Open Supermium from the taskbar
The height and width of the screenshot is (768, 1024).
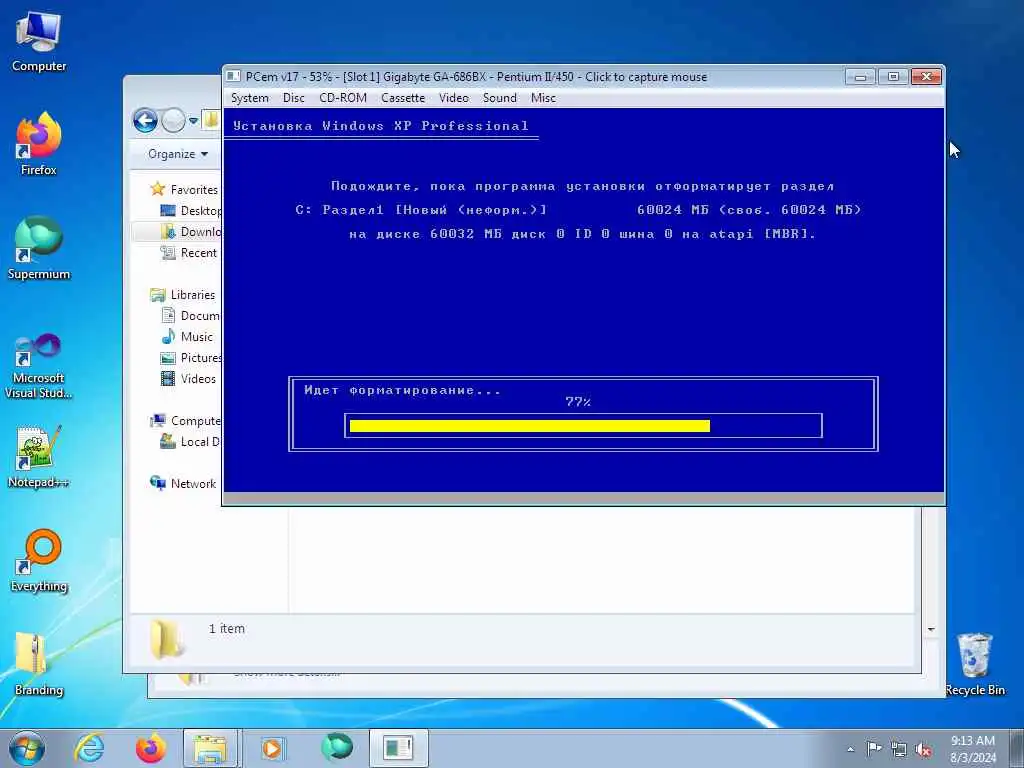(336, 748)
